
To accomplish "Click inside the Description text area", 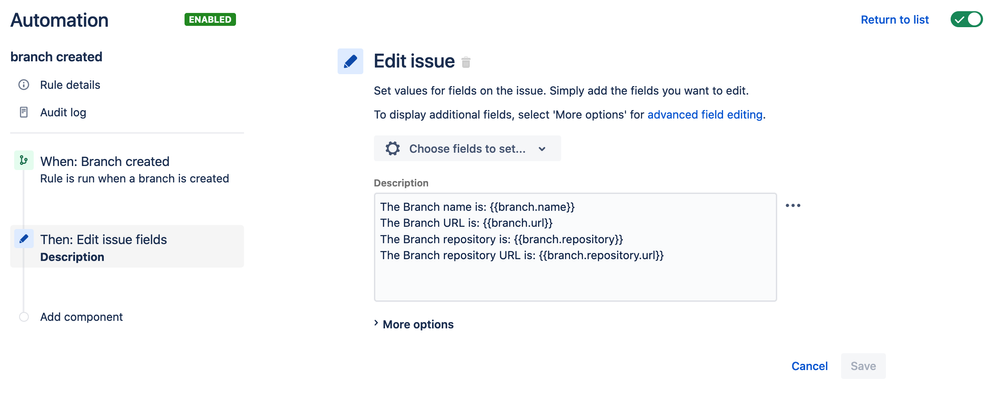I will tap(575, 247).
